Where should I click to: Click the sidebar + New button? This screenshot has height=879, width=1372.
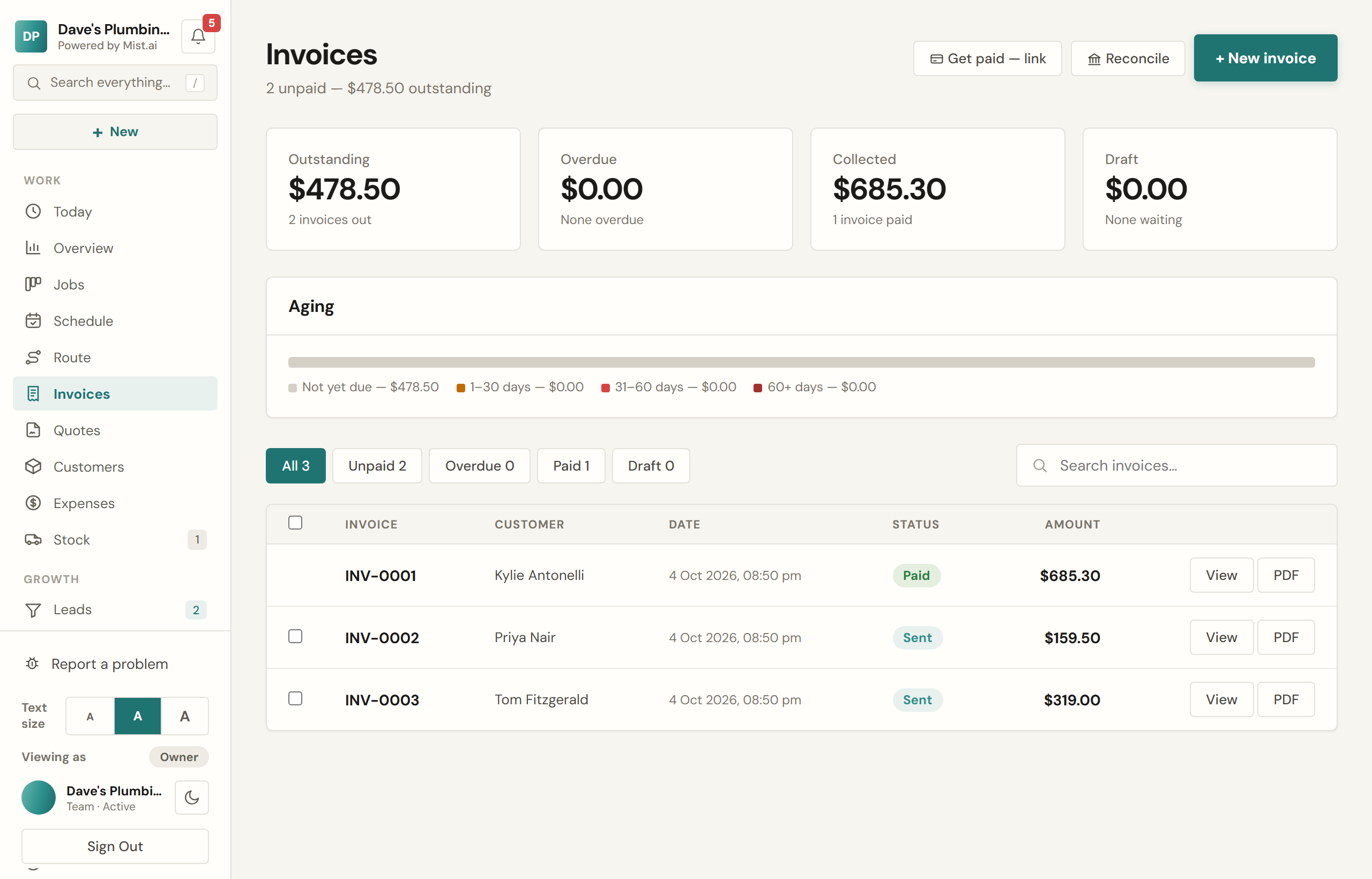(x=115, y=132)
